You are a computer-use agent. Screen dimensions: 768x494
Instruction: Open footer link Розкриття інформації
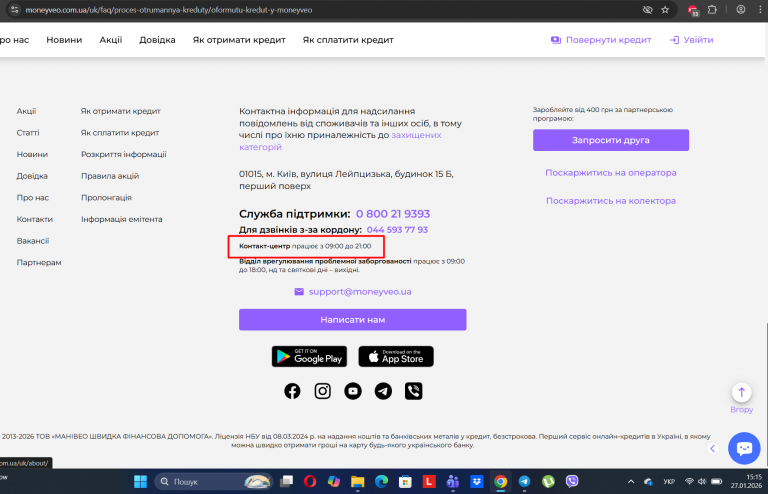[124, 154]
